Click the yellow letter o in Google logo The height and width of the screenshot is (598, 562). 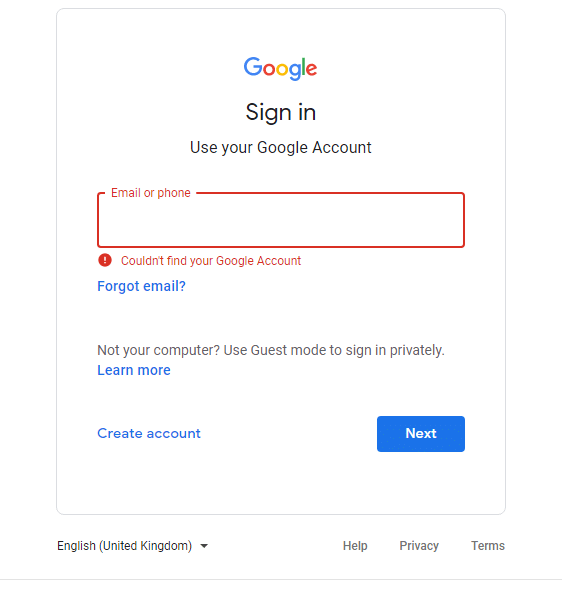[282, 70]
